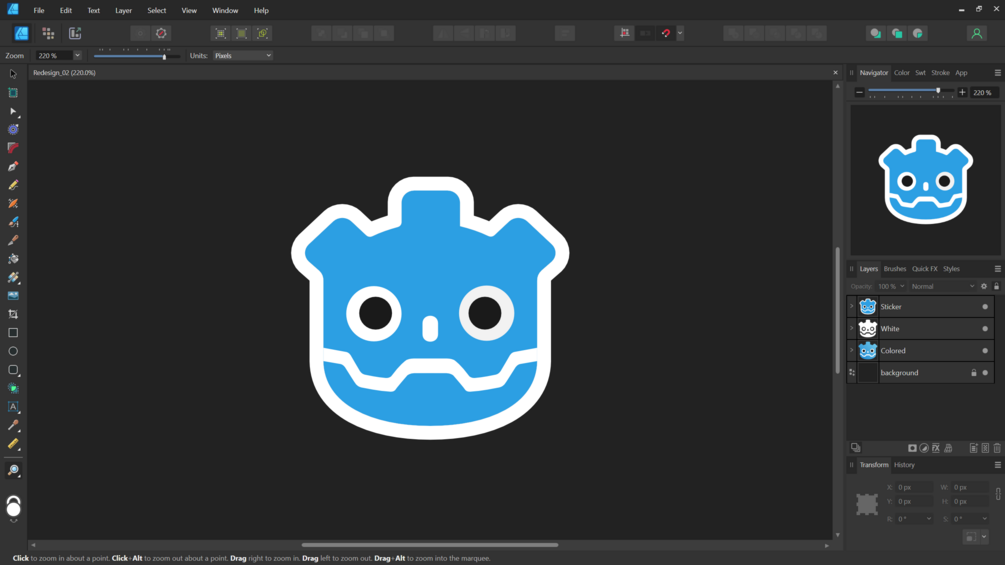Viewport: 1005px width, 565px height.
Task: Switch to Export Persona
Action: [x=75, y=33]
